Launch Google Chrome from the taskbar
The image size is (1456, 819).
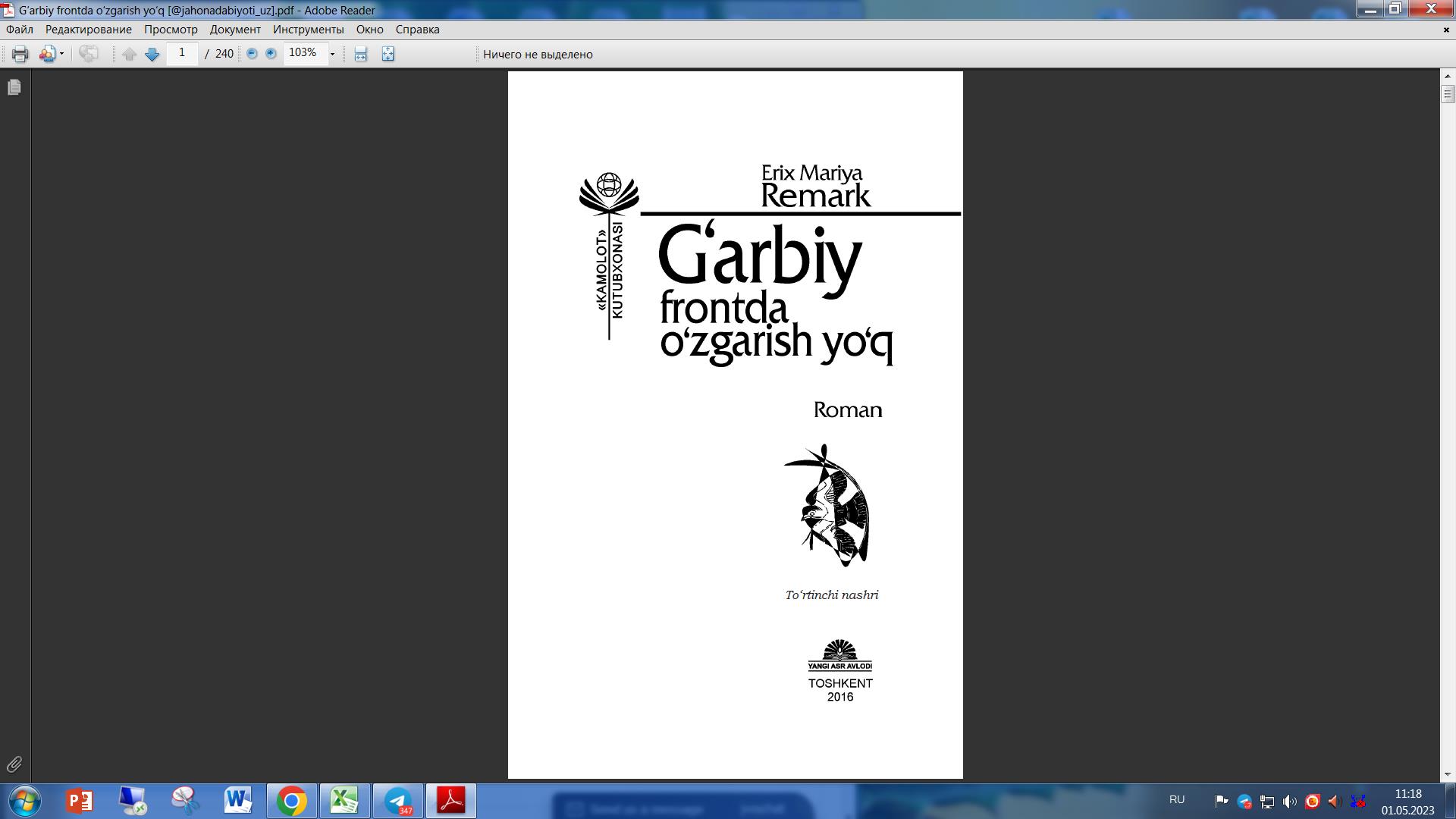coord(292,800)
